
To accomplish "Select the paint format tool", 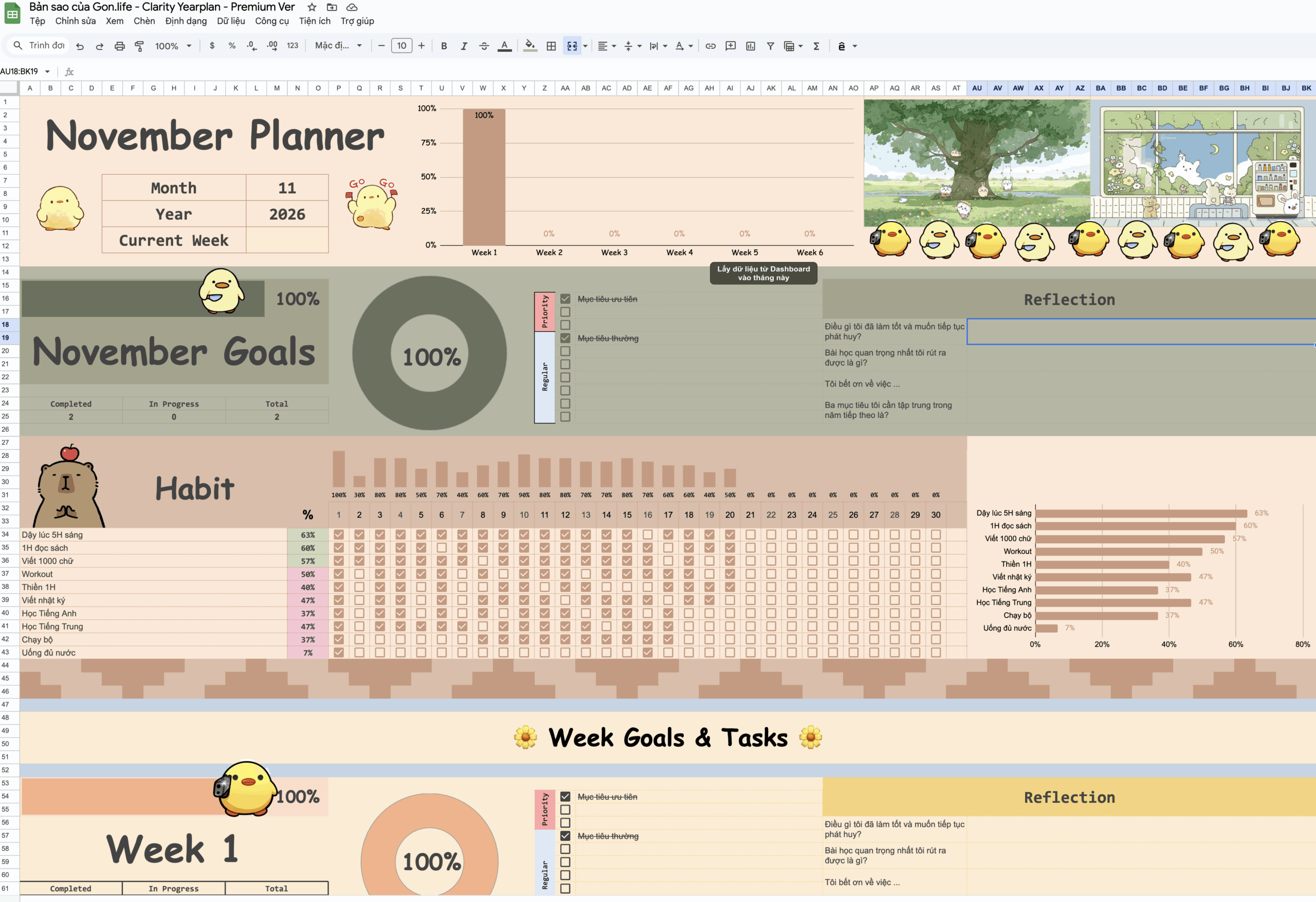I will point(139,46).
